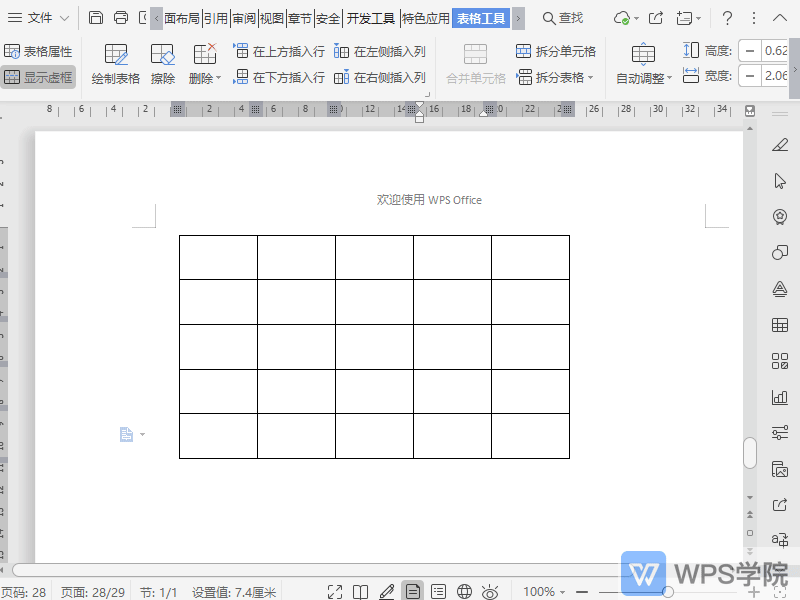Toggle Show Gridlines (显示虚框)
Screen dimensions: 800x600
tap(38, 77)
